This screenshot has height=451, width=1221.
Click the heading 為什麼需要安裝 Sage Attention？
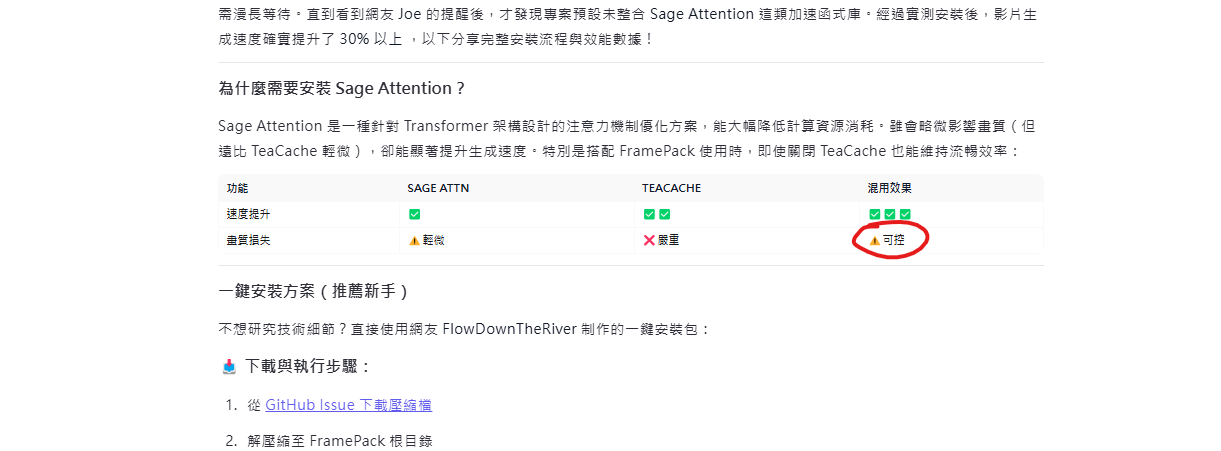click(343, 88)
